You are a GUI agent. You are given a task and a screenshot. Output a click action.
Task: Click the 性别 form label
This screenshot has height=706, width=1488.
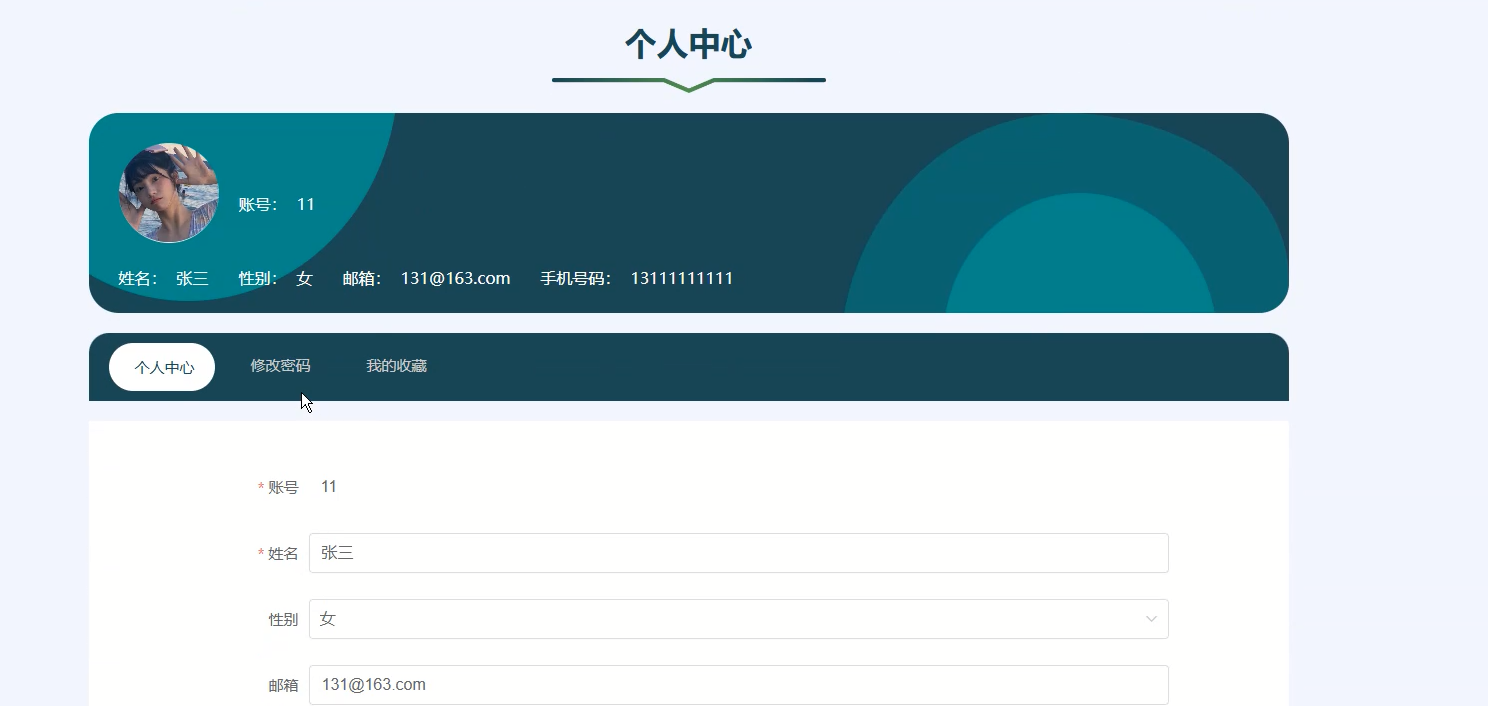(283, 620)
